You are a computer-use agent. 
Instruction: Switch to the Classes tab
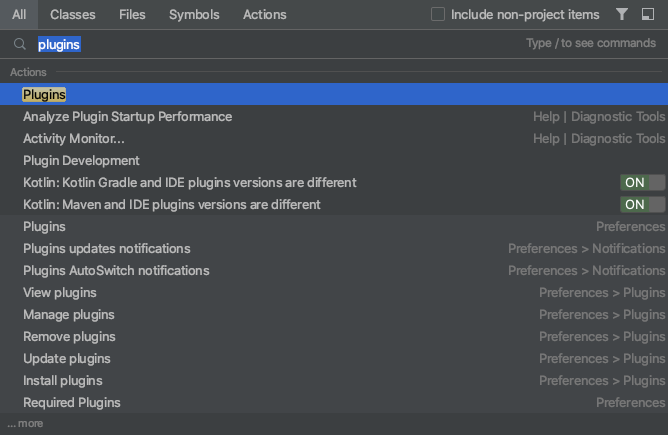[73, 15]
